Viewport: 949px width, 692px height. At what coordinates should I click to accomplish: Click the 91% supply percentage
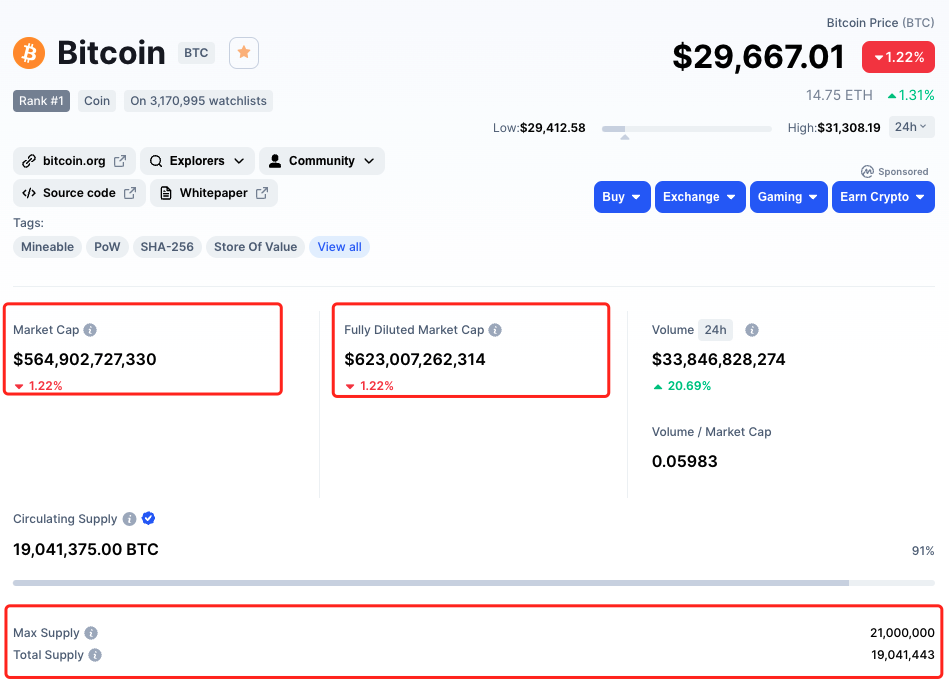click(923, 551)
